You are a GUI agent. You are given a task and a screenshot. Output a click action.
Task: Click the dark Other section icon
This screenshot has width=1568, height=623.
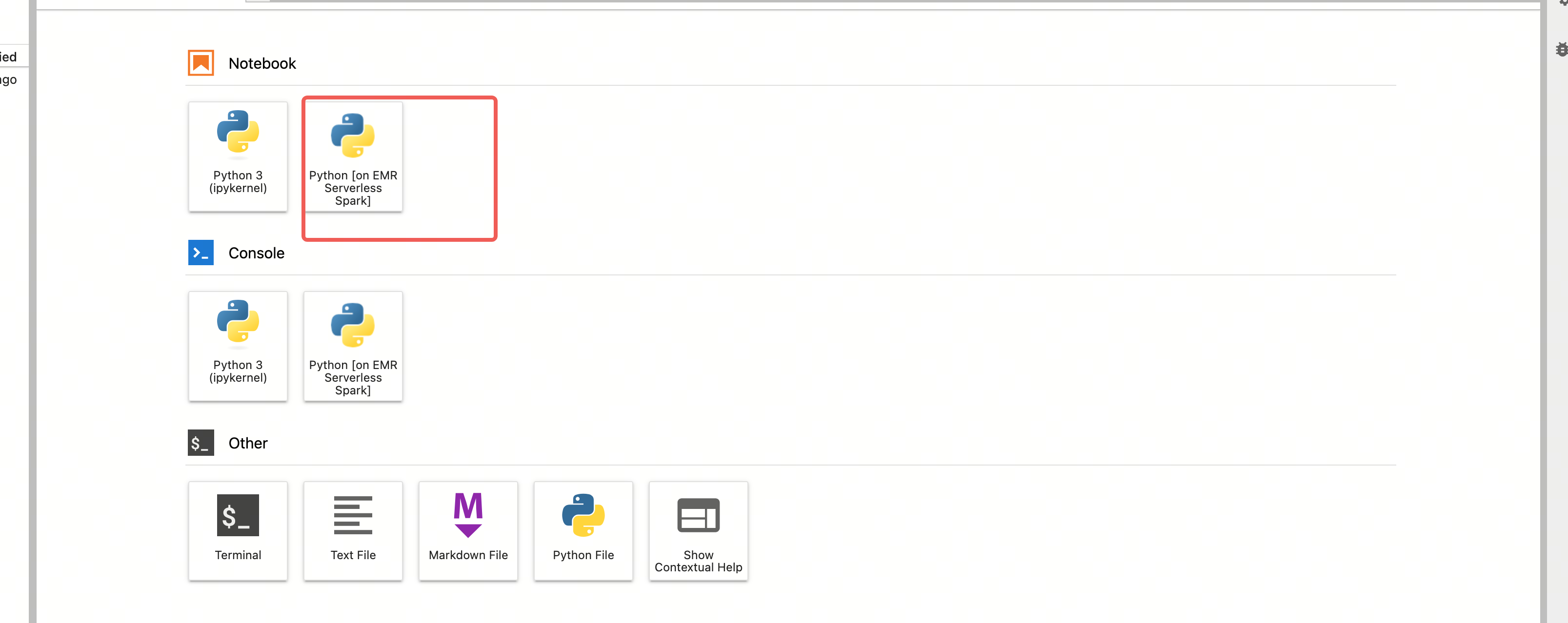click(x=200, y=442)
